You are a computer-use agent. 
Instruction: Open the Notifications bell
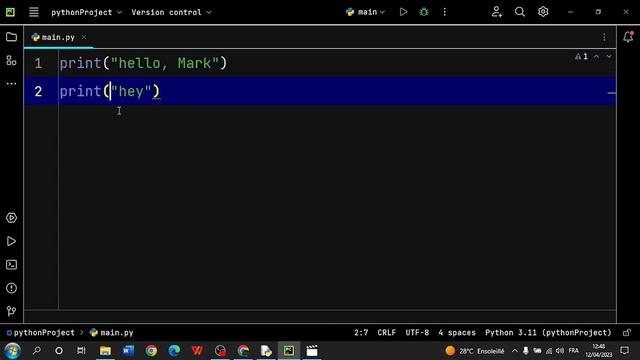pyautogui.click(x=628, y=37)
